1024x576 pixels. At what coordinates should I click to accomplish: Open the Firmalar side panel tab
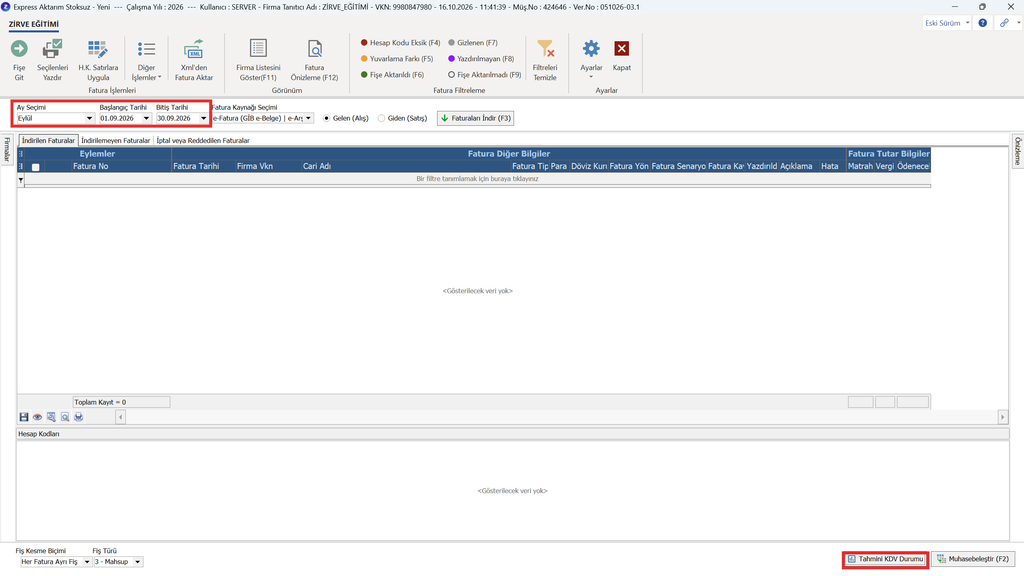point(7,150)
